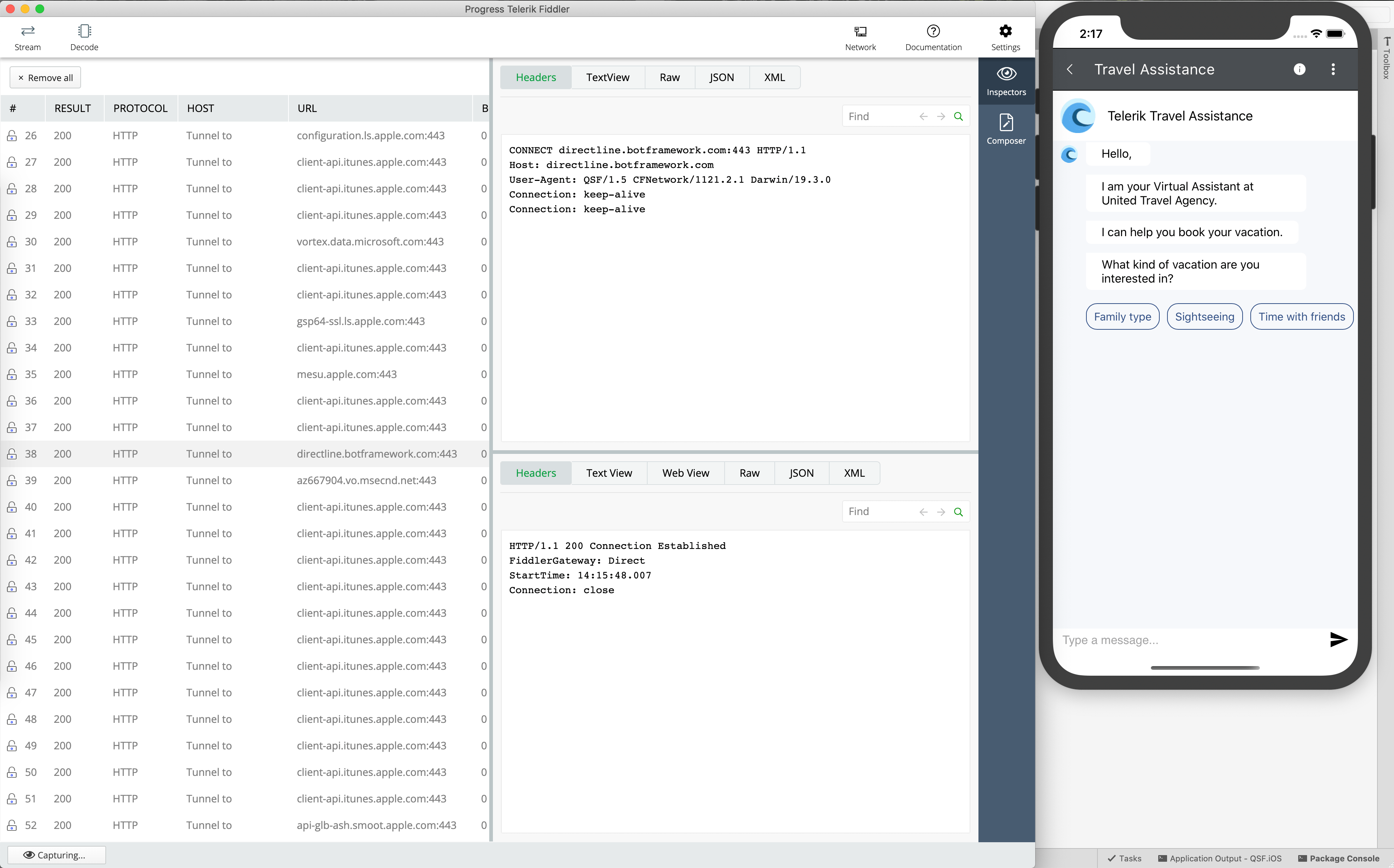Tap the info icon in simulator header
The width and height of the screenshot is (1394, 868).
pyautogui.click(x=1299, y=70)
